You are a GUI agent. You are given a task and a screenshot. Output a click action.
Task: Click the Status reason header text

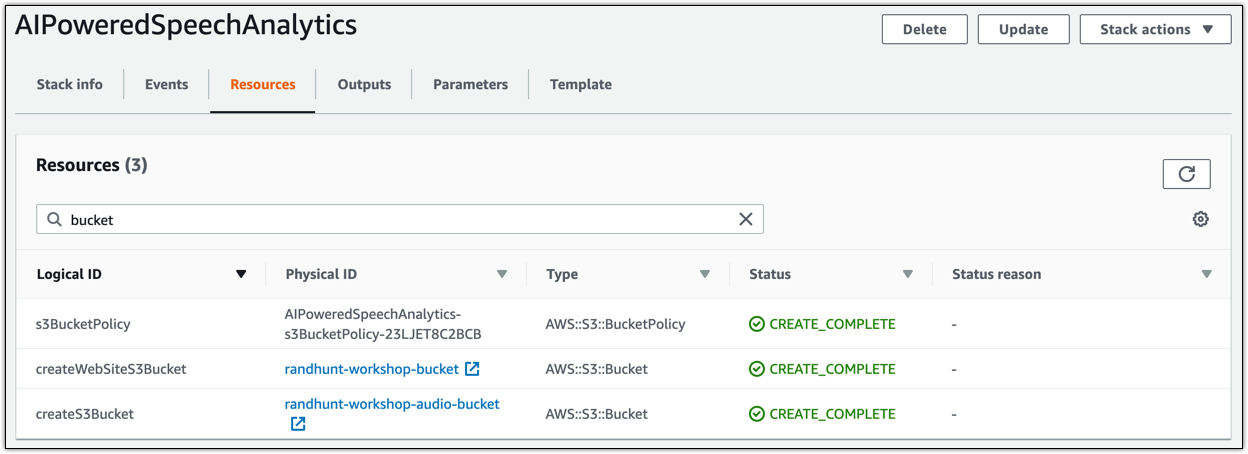click(996, 274)
